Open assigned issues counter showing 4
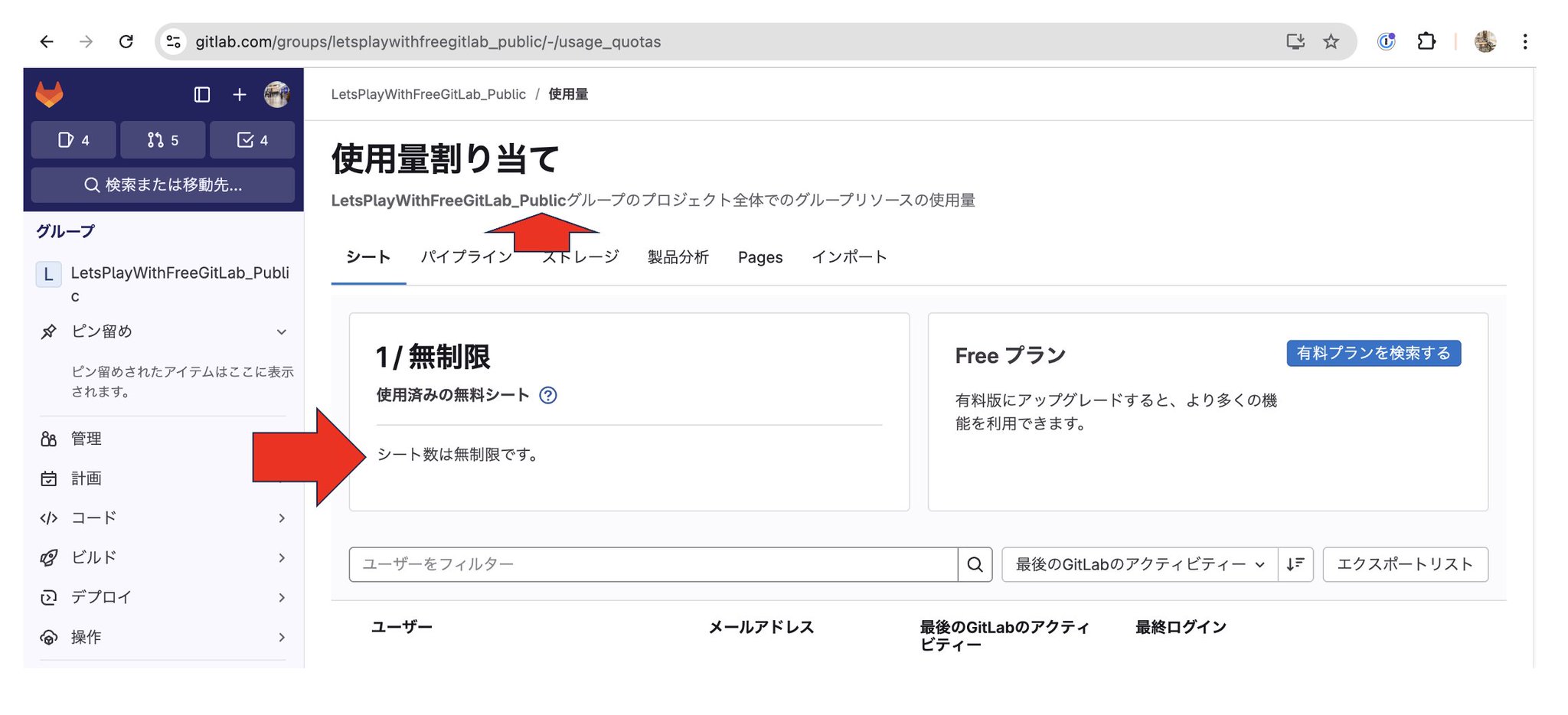 [x=73, y=139]
